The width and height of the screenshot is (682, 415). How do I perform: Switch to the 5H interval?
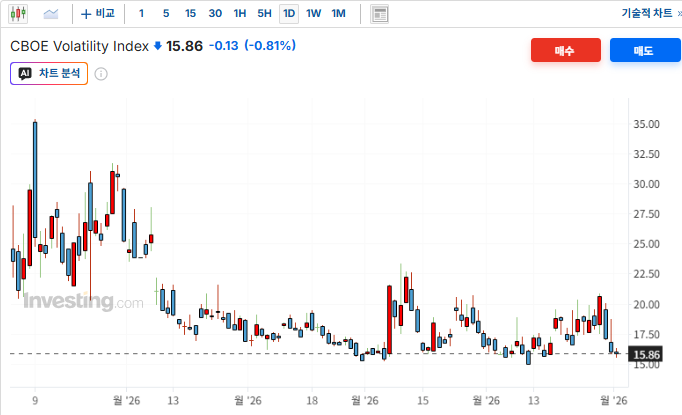[x=264, y=14]
